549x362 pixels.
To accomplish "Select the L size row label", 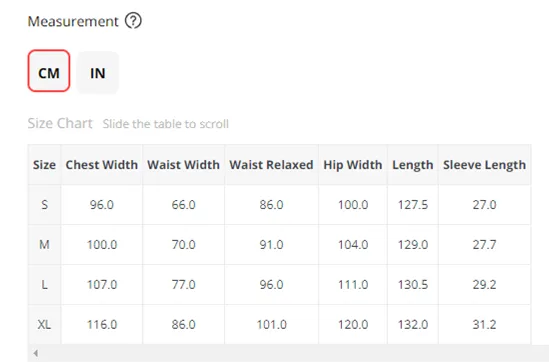I will (x=44, y=284).
